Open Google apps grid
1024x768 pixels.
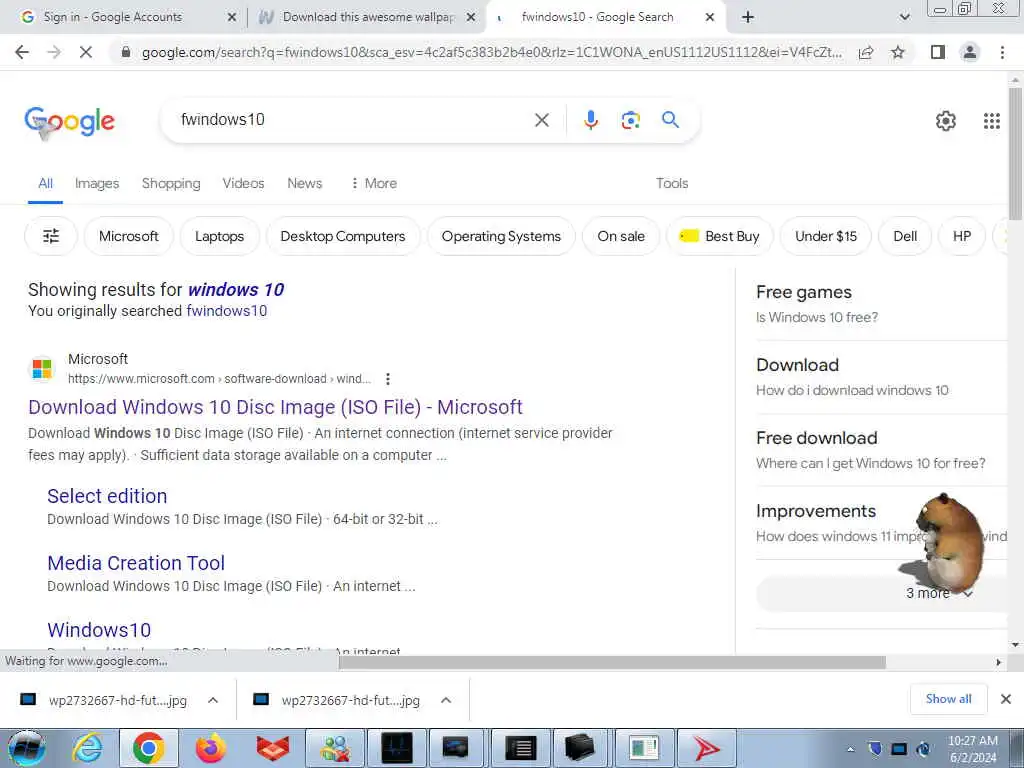coord(991,121)
